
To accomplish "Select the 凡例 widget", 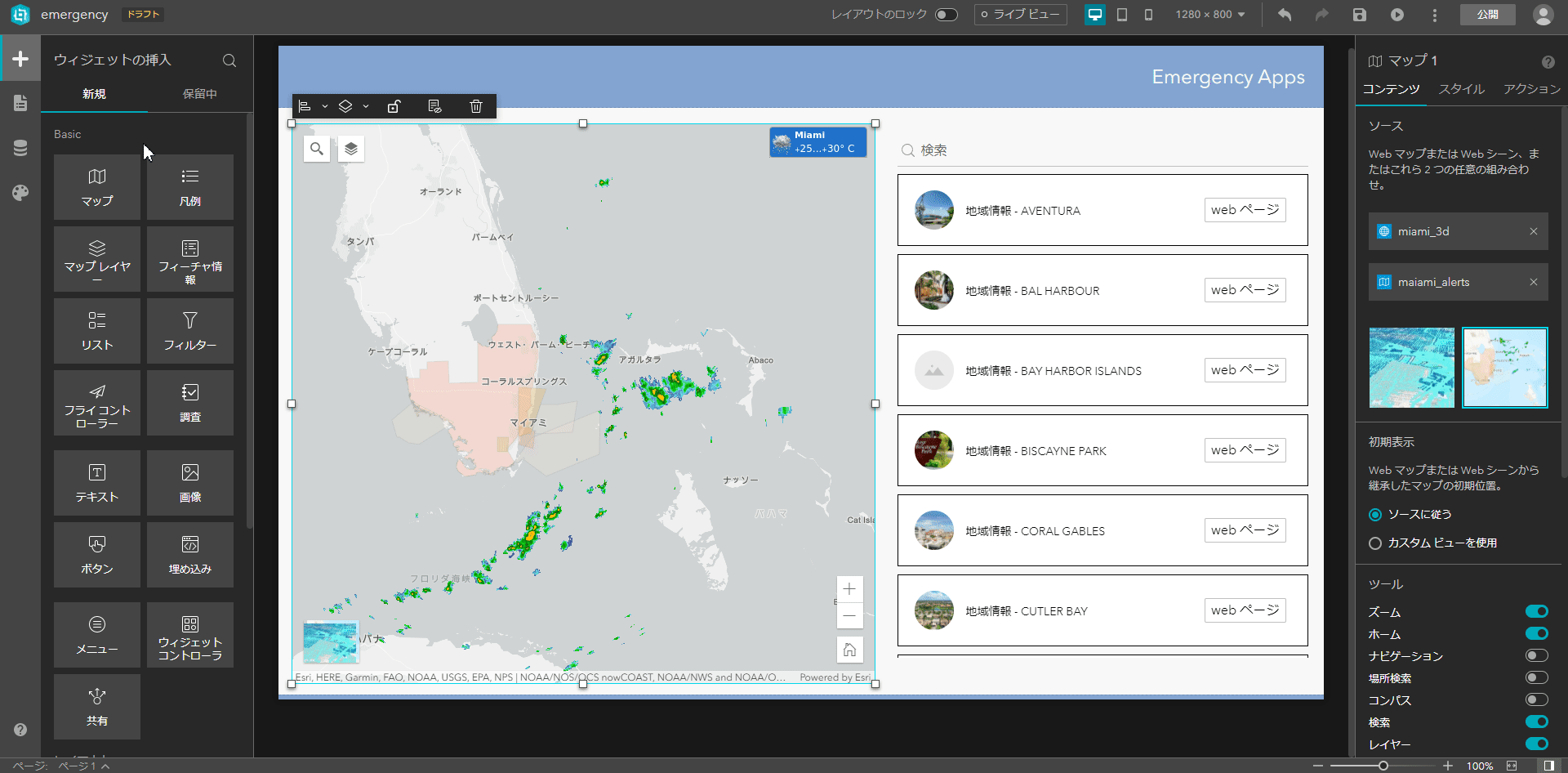I will (x=190, y=187).
